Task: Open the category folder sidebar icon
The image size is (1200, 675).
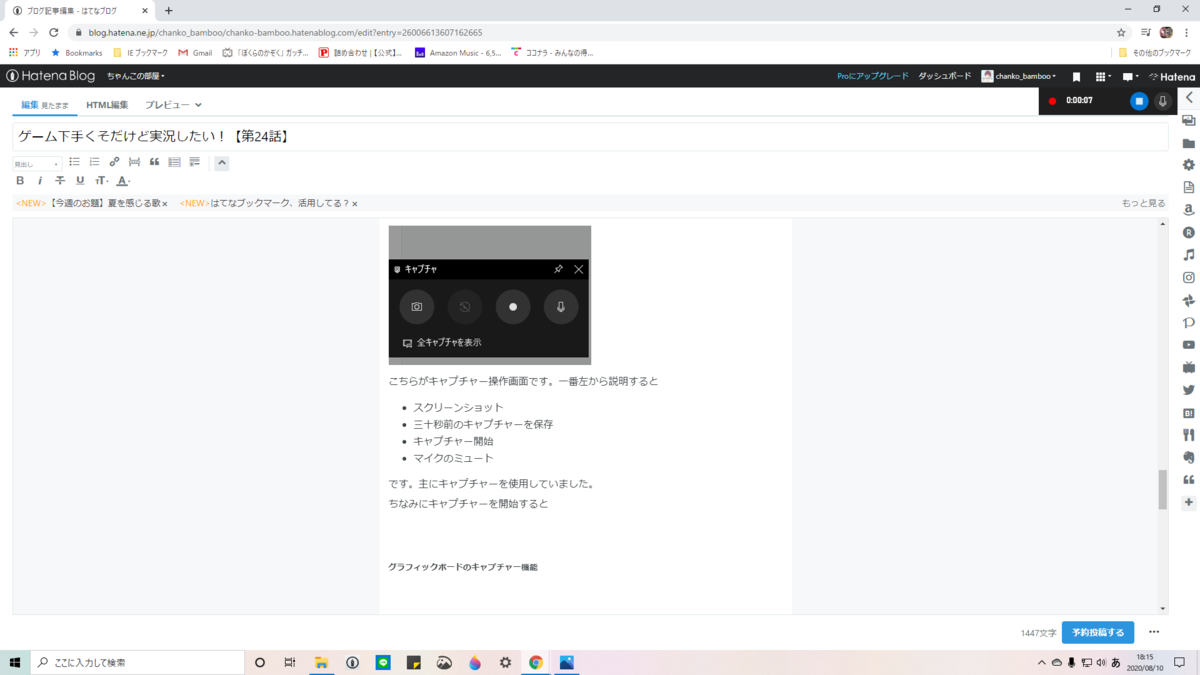Action: pos(1189,143)
